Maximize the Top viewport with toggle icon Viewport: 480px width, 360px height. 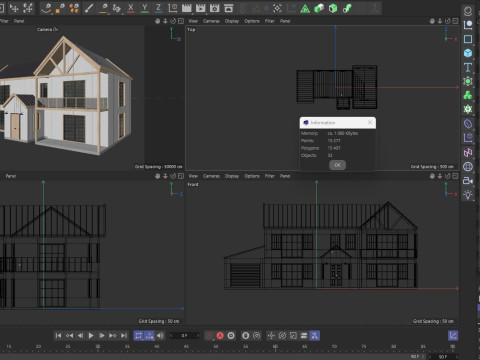point(455,21)
